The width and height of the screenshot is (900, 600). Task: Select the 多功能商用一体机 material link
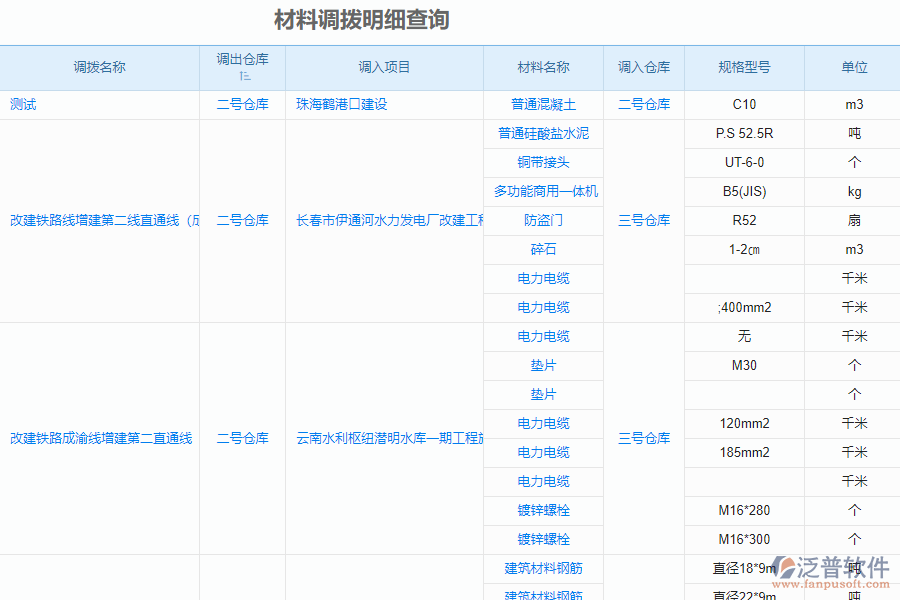pos(543,191)
